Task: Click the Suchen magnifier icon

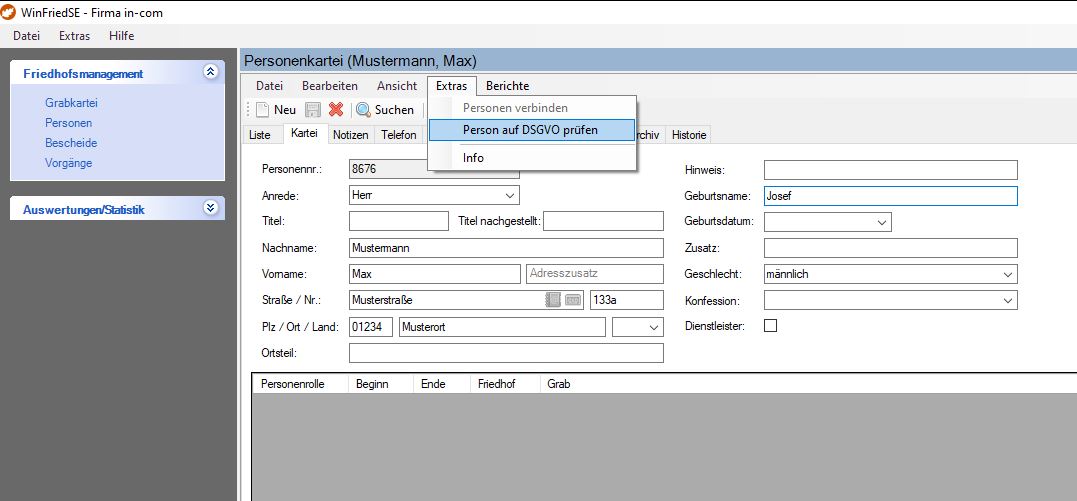Action: pyautogui.click(x=363, y=110)
